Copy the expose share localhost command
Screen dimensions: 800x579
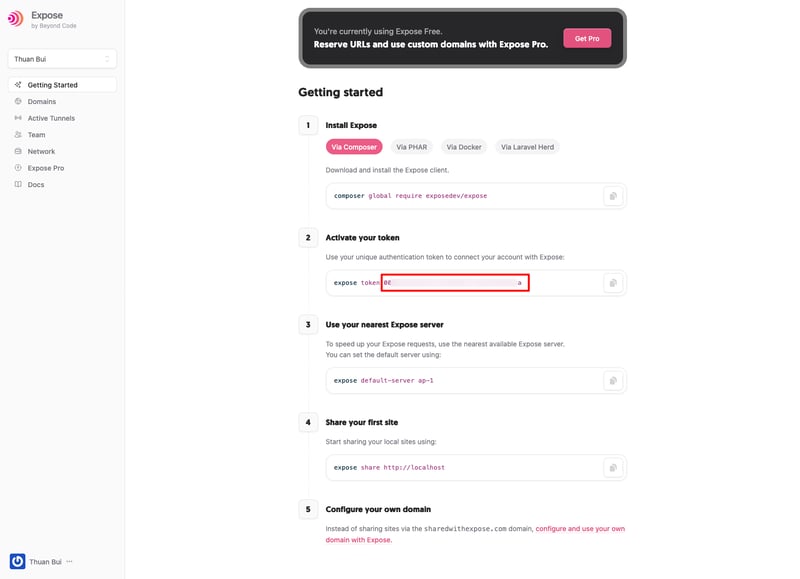pyautogui.click(x=613, y=468)
